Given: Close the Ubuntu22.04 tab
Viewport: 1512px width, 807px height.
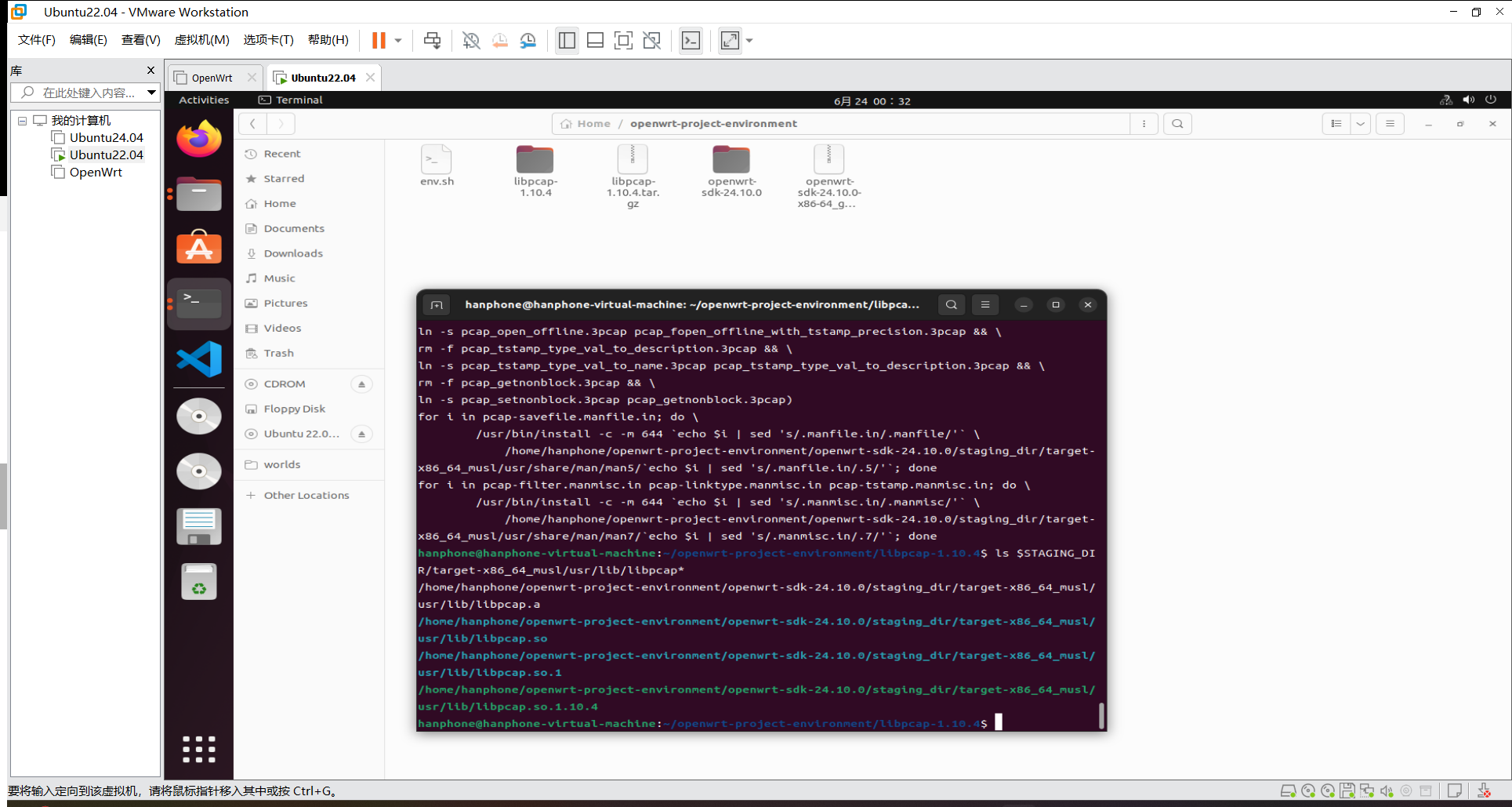Looking at the screenshot, I should click(x=370, y=77).
